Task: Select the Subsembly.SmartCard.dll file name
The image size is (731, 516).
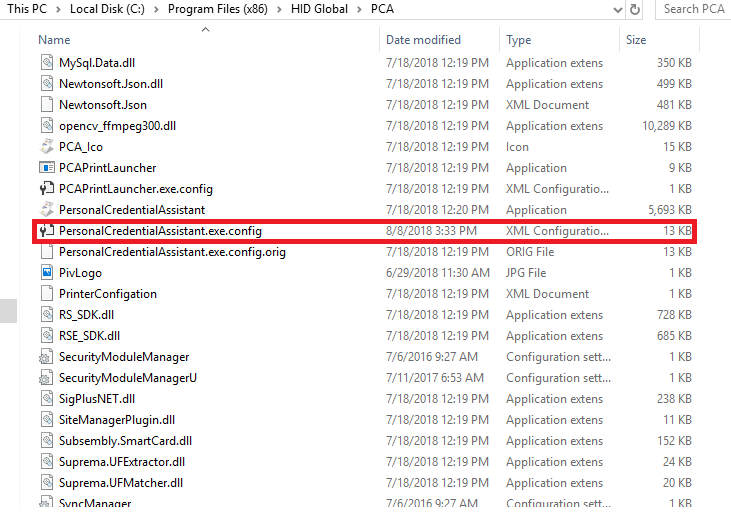Action: 125,440
